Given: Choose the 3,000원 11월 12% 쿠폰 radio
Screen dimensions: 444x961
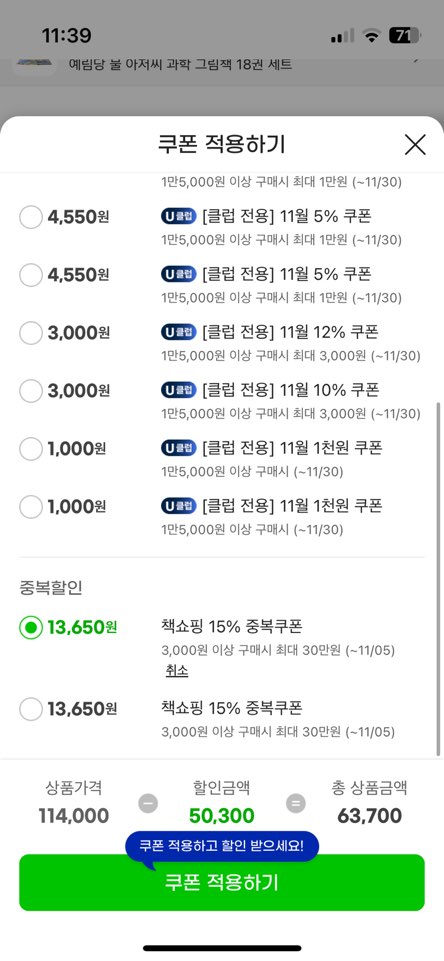Looking at the screenshot, I should [31, 333].
